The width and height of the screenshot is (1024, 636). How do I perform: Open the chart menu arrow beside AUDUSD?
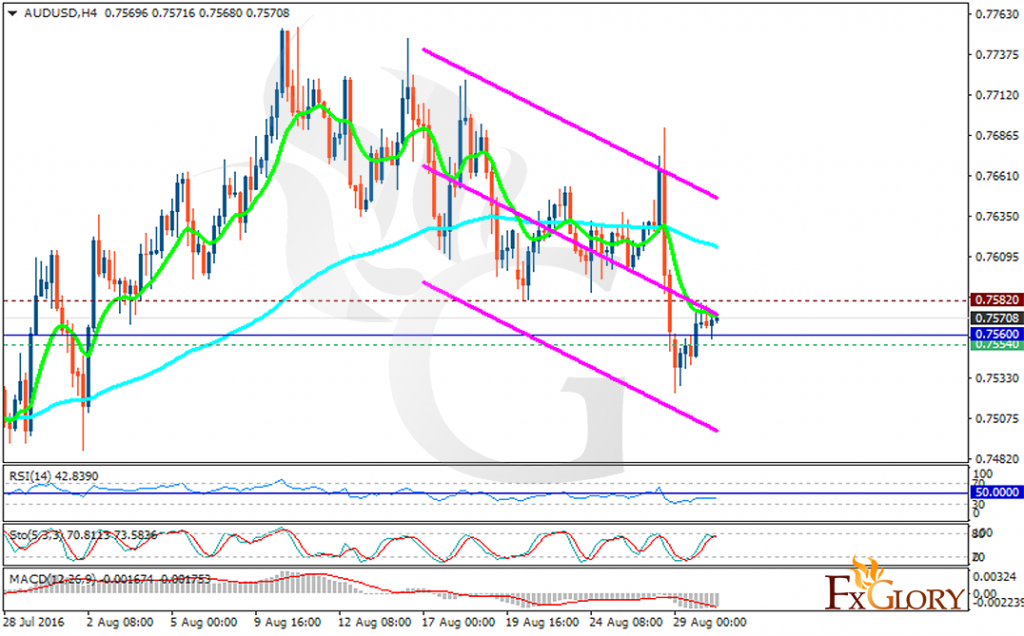12,13
